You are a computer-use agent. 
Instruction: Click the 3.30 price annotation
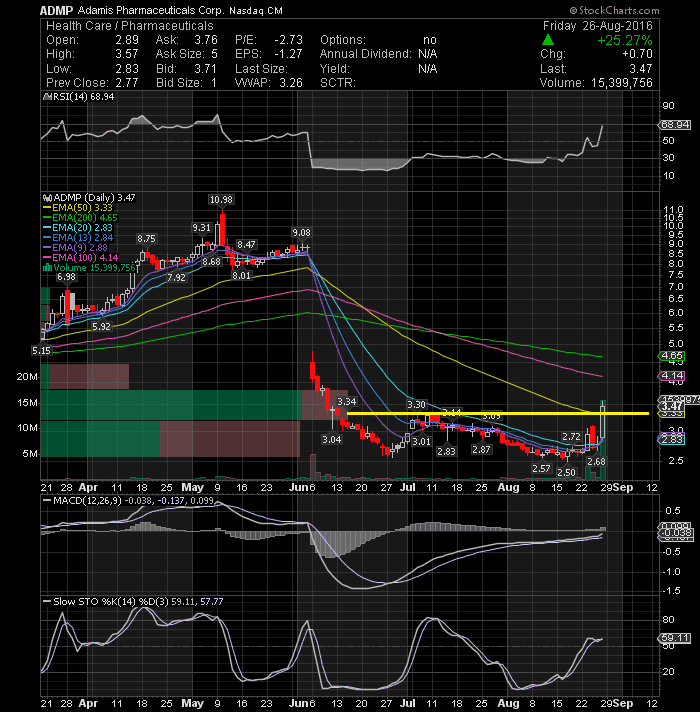pos(416,404)
